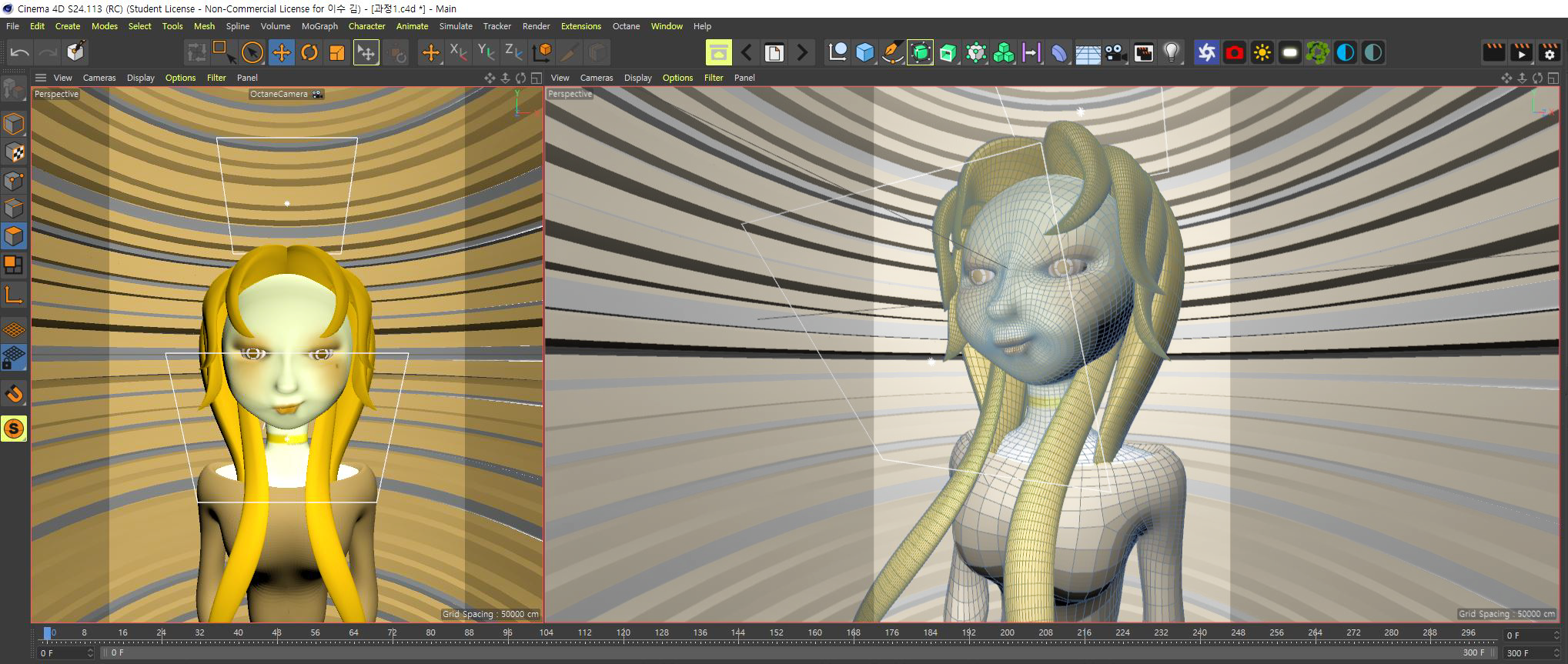The width and height of the screenshot is (1568, 664).
Task: Click timeline frame 104 marker
Action: point(546,632)
